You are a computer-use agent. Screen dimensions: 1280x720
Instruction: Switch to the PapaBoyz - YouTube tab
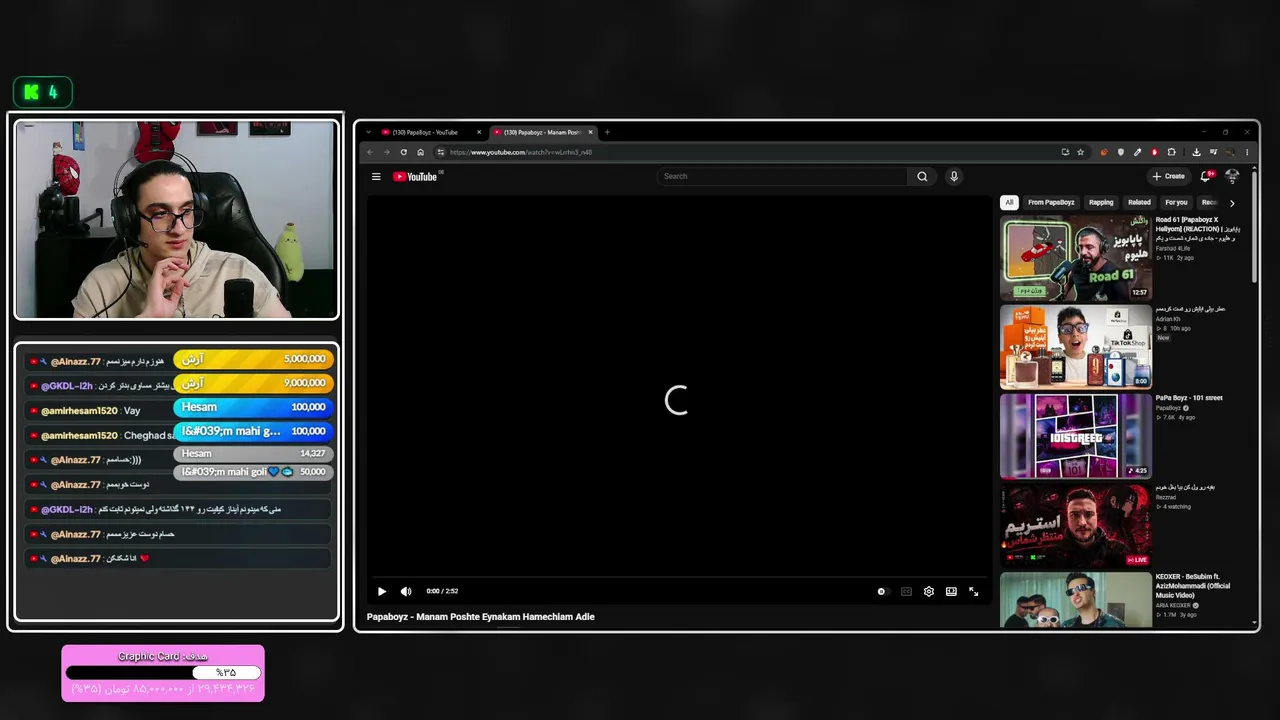point(431,132)
